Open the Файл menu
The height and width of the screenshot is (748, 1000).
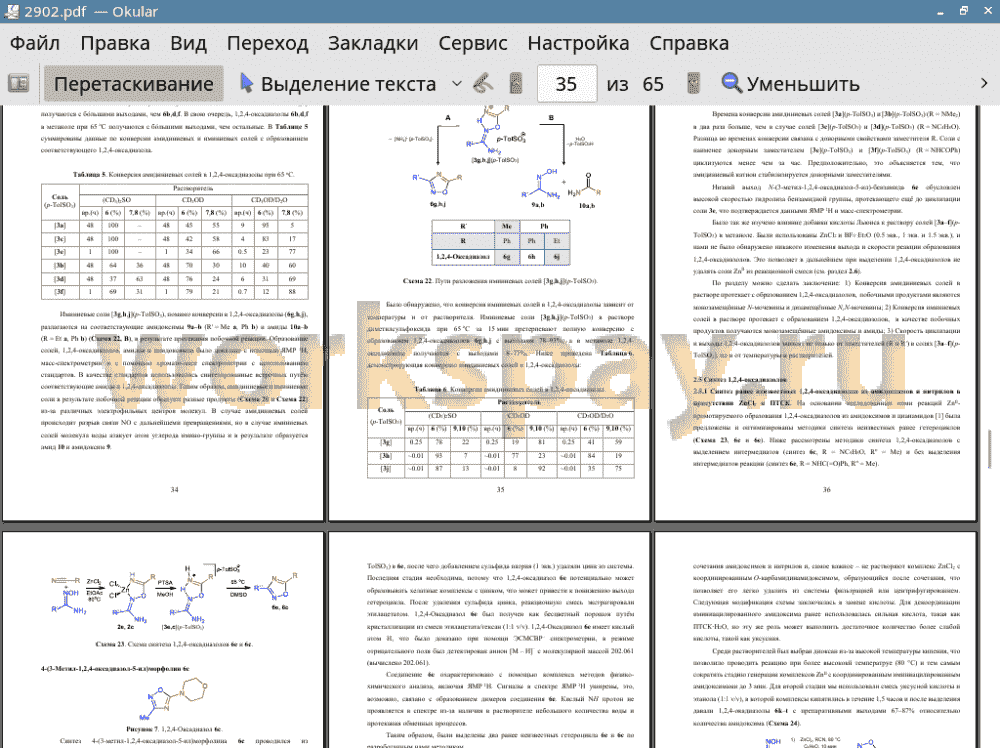35,43
